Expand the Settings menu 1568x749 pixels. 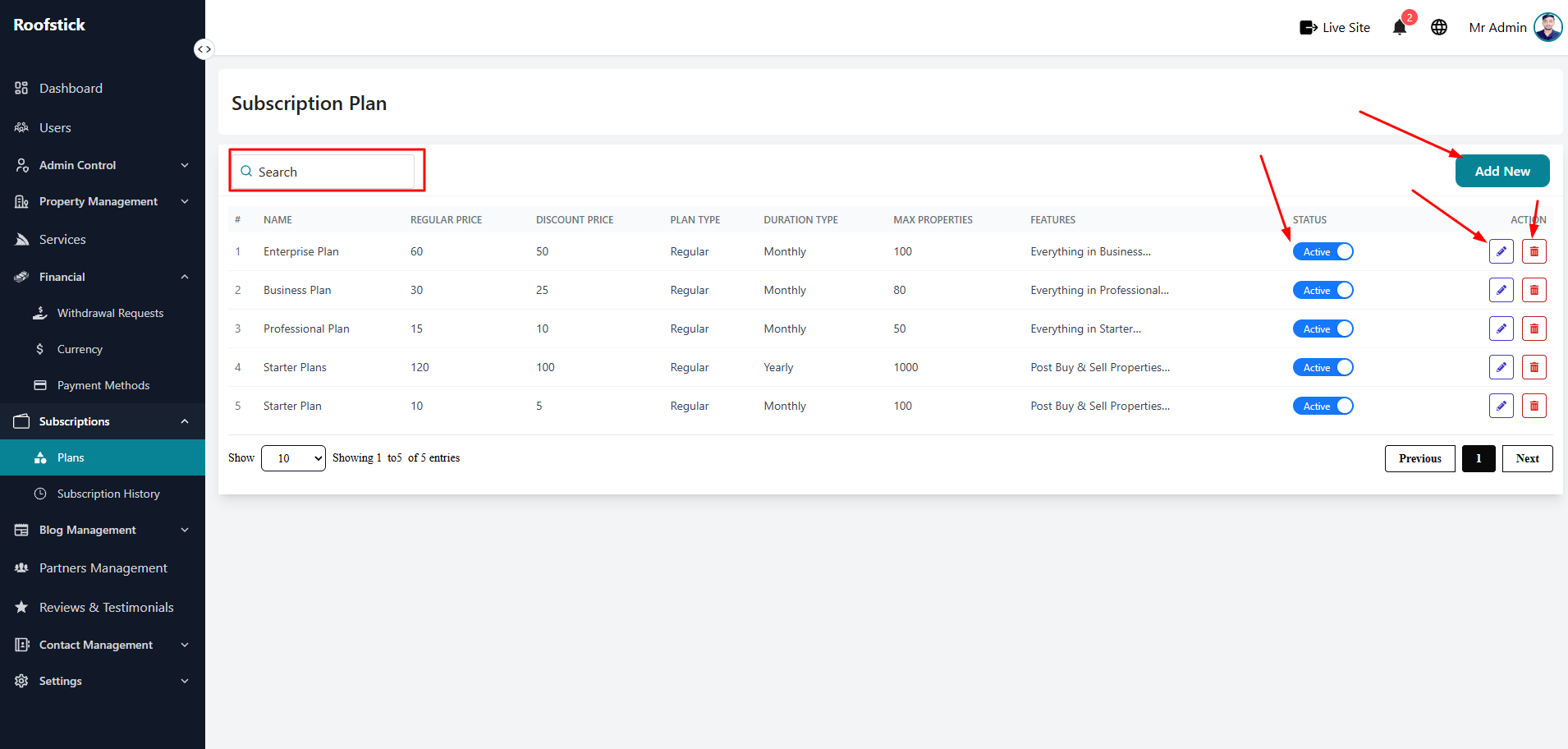coord(103,681)
